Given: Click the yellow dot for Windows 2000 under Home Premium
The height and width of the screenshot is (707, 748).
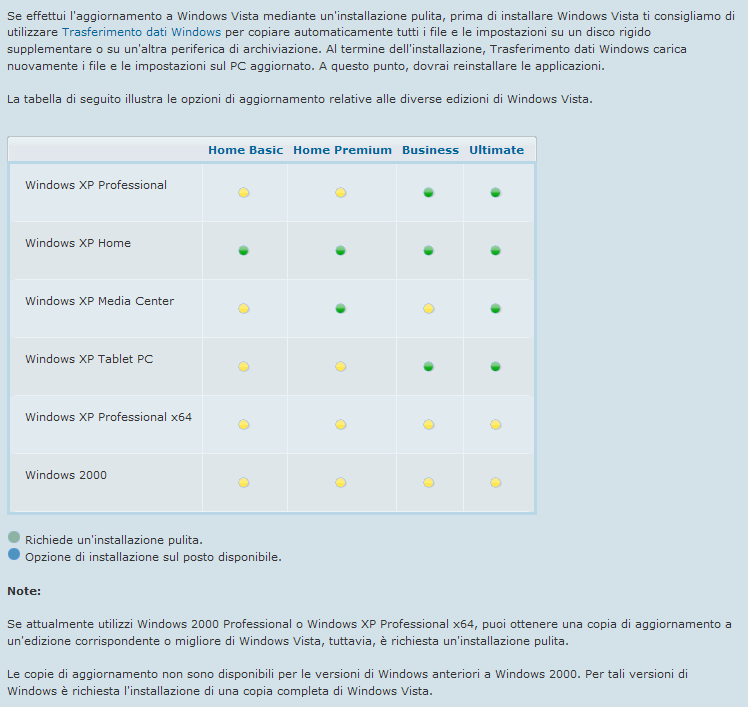Looking at the screenshot, I should coord(341,483).
